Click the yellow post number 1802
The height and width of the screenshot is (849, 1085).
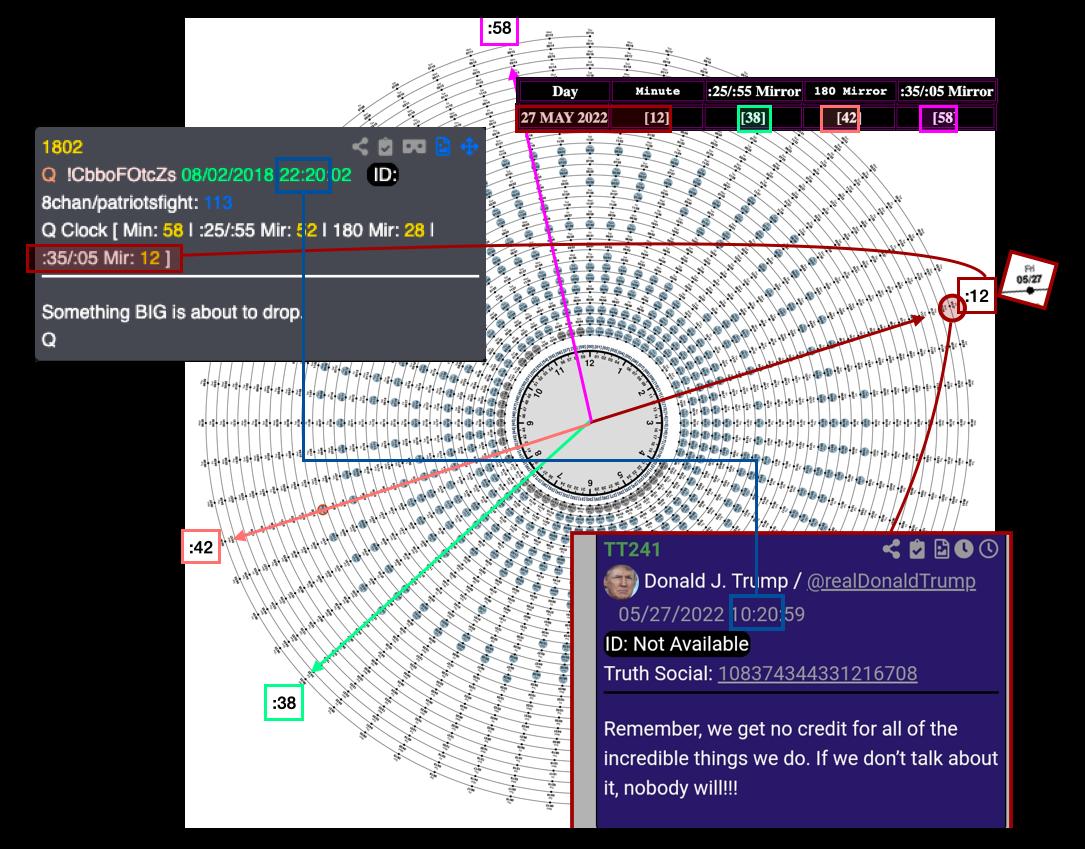pos(62,147)
